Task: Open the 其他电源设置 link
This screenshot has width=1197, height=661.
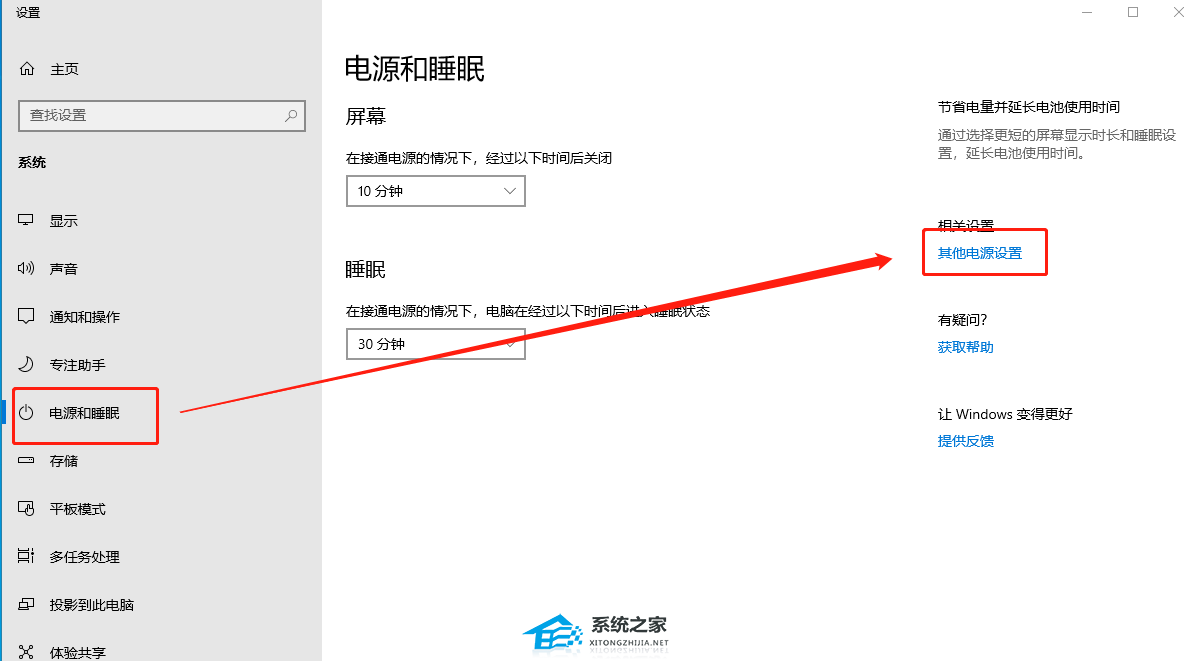Action: 979,253
